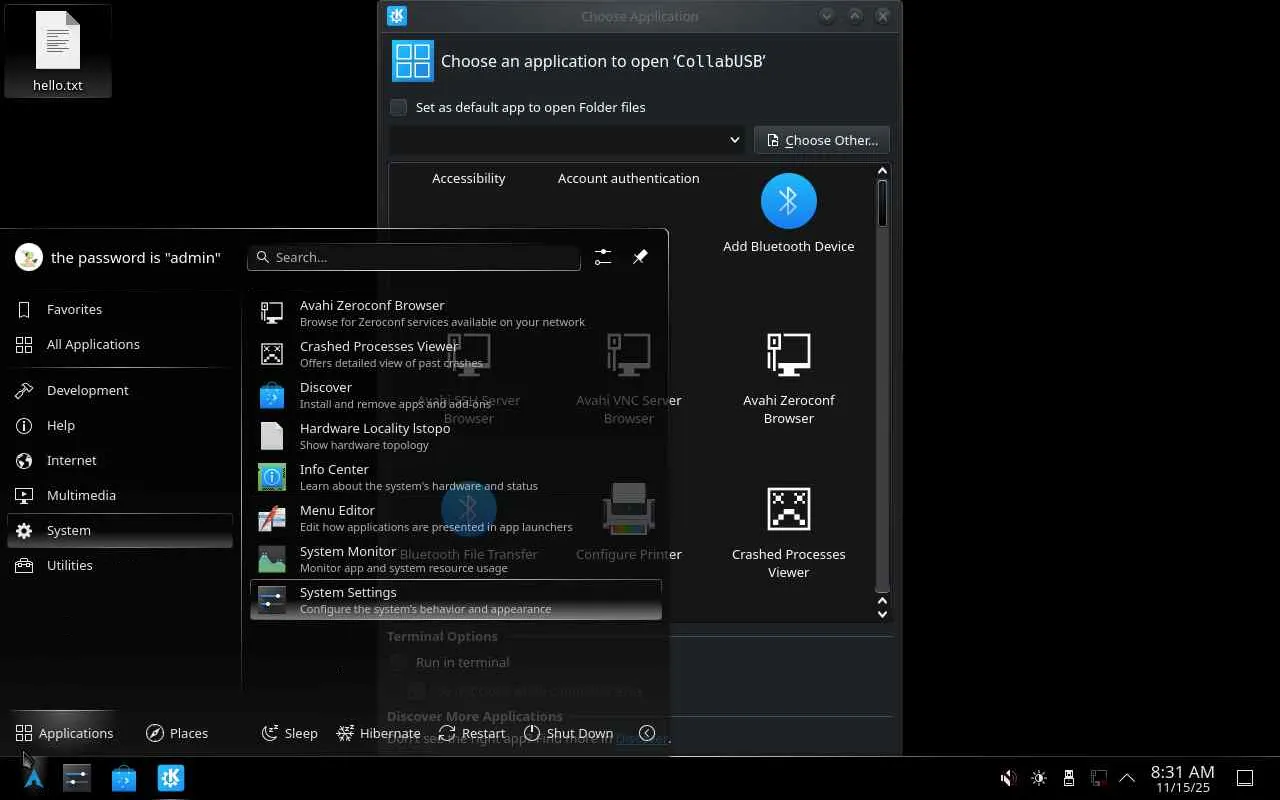Open the Help category
Screen dimensions: 1280x800
point(120,426)
